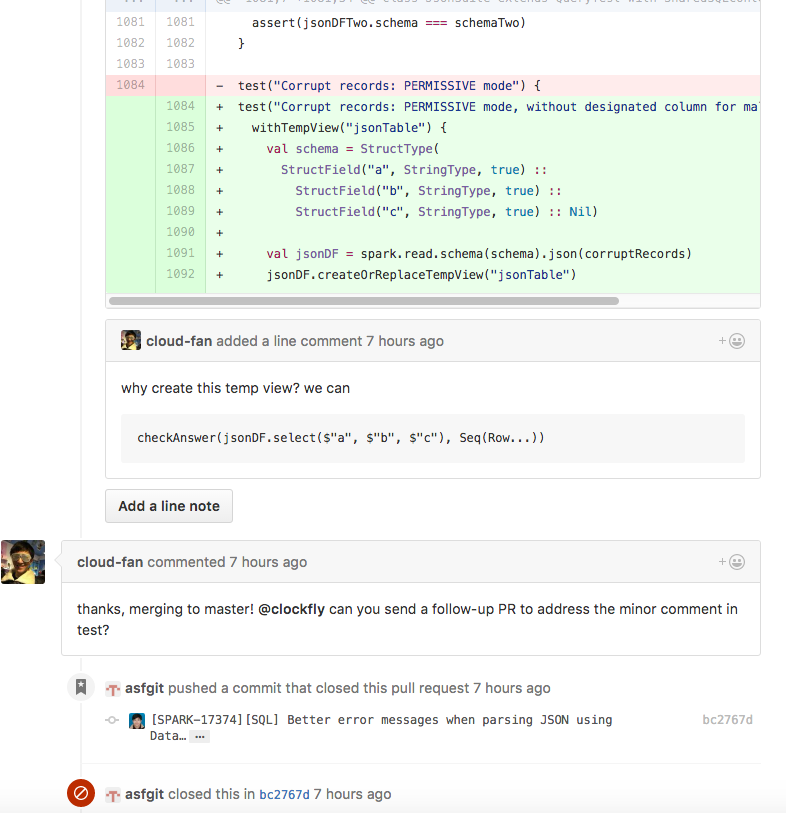This screenshot has width=786, height=813.
Task: Click line number 1084 on the removed line
Action: coord(130,85)
